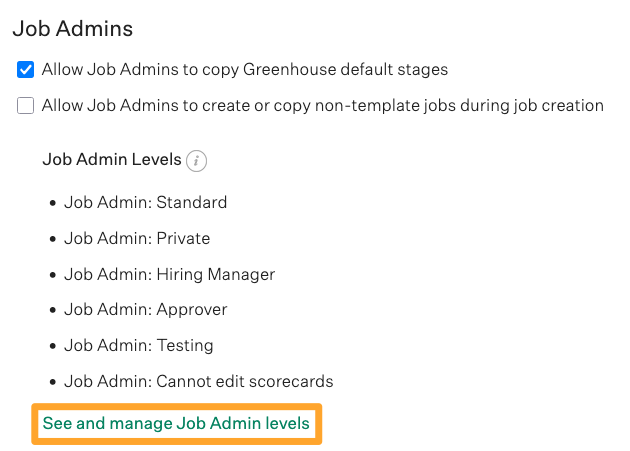Open See and manage Job Admin levels link
The width and height of the screenshot is (630, 451).
coord(176,423)
